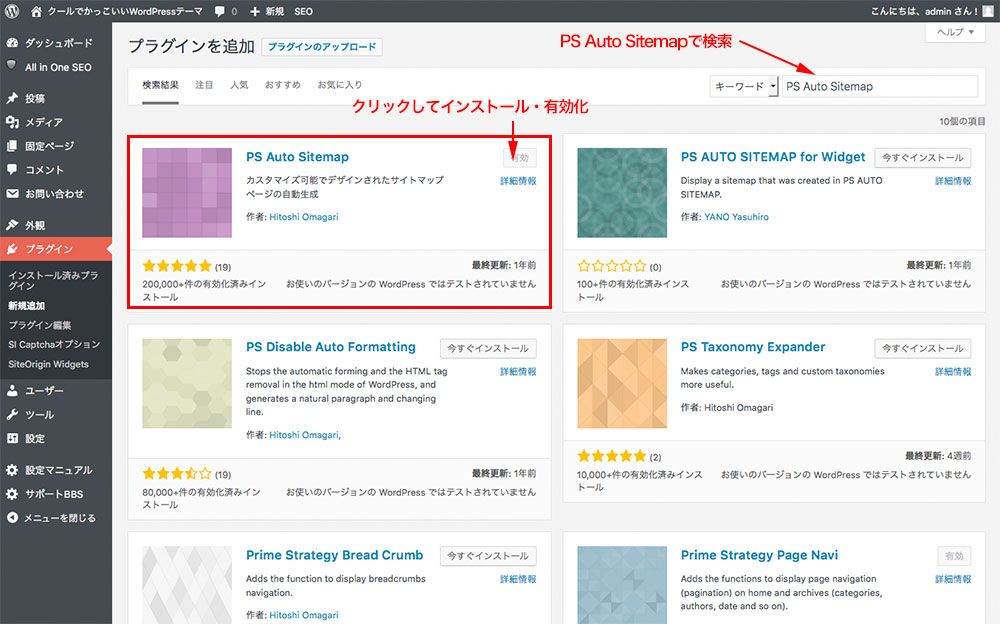The image size is (1000, 624).
Task: Expand the ヘルプ help panel
Action: [955, 32]
